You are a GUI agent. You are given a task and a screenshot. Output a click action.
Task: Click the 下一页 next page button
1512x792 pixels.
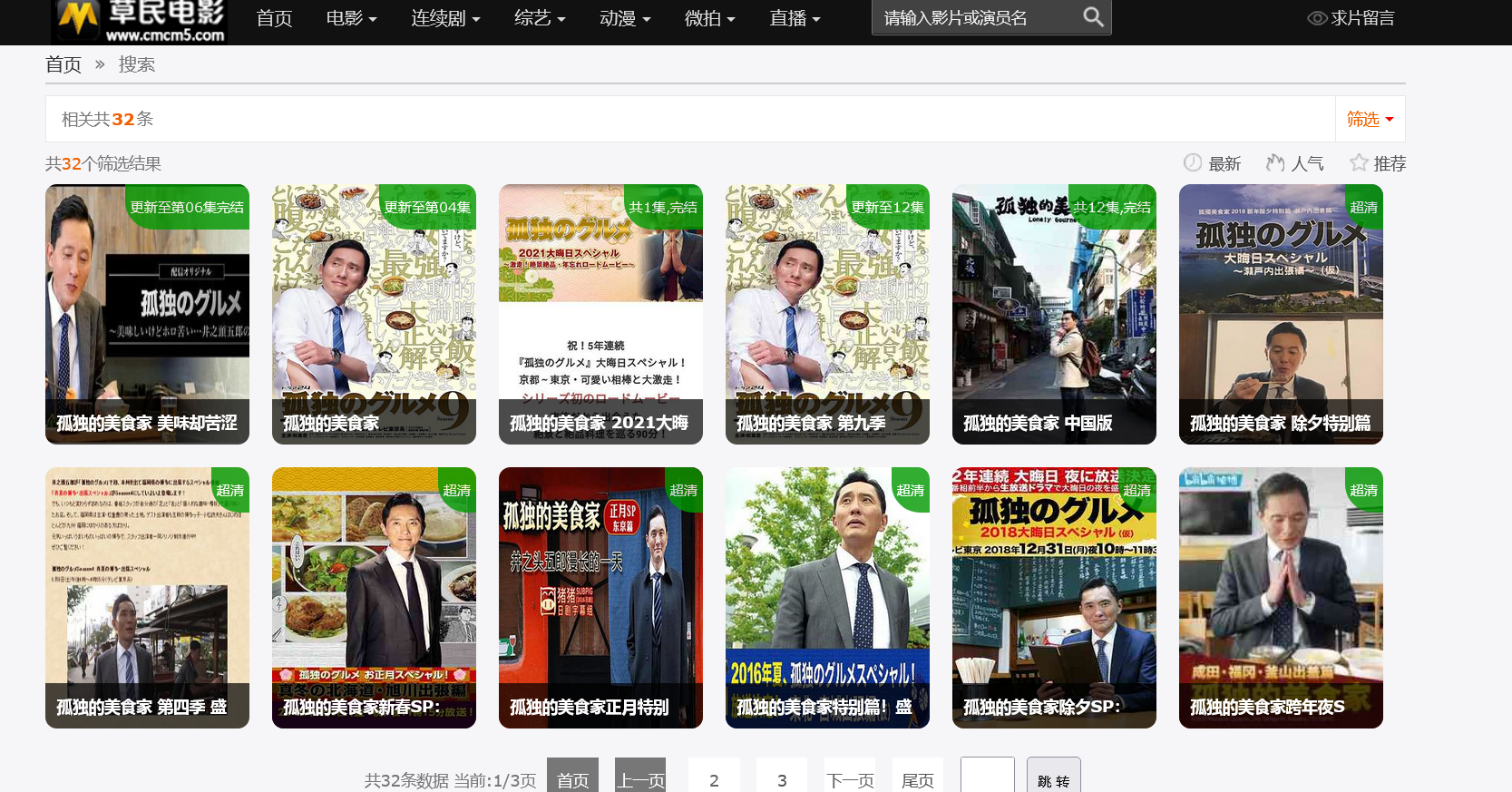tap(850, 777)
